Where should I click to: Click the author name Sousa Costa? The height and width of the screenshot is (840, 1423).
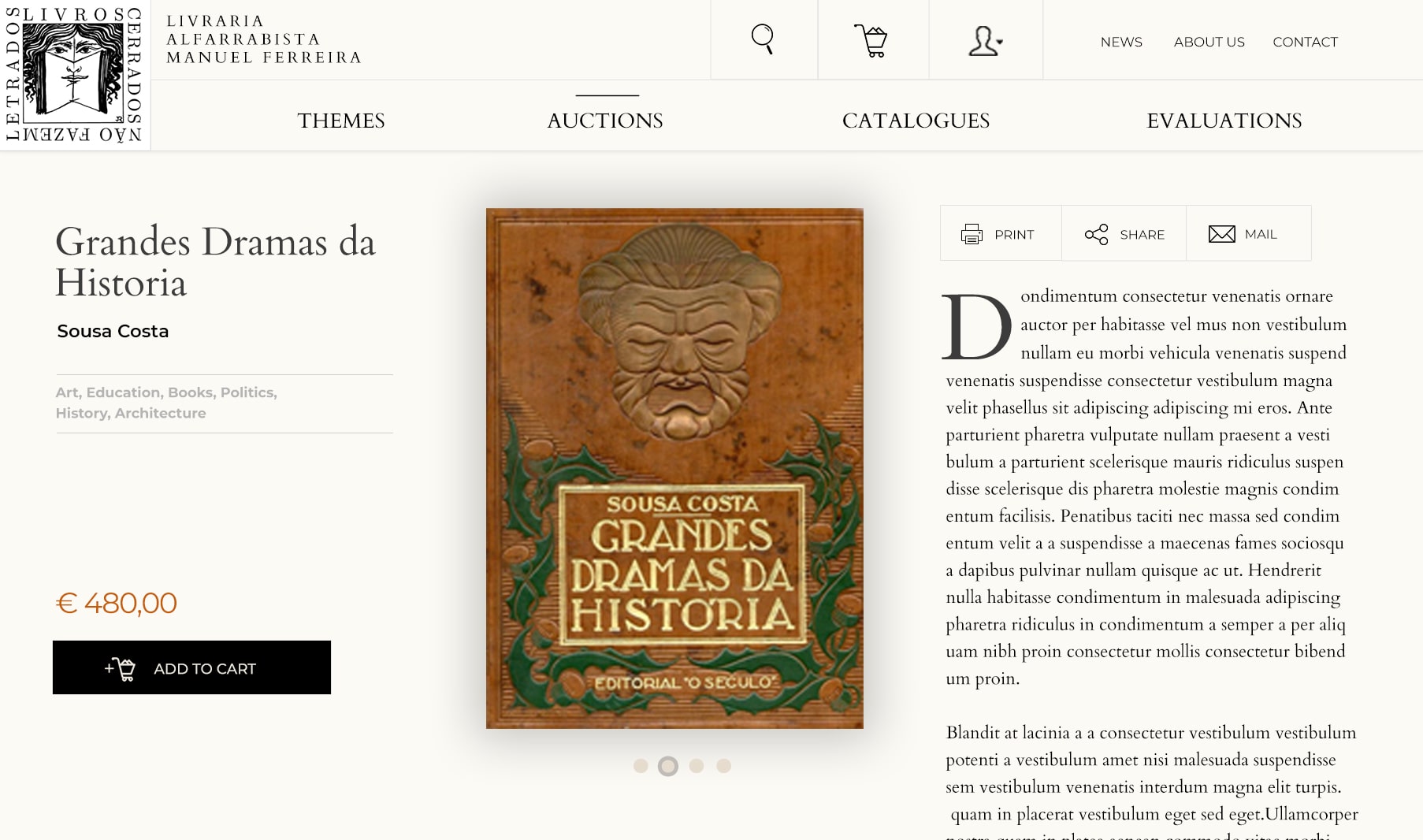click(x=113, y=331)
